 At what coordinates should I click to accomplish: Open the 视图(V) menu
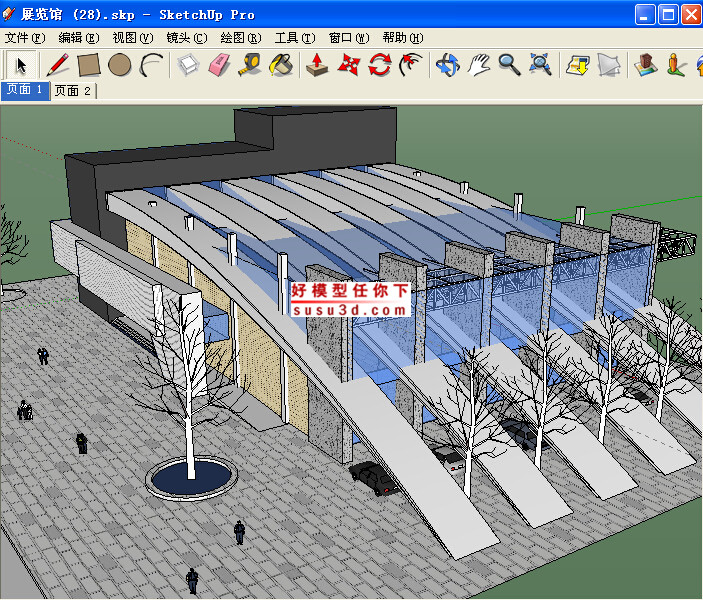[x=133, y=38]
